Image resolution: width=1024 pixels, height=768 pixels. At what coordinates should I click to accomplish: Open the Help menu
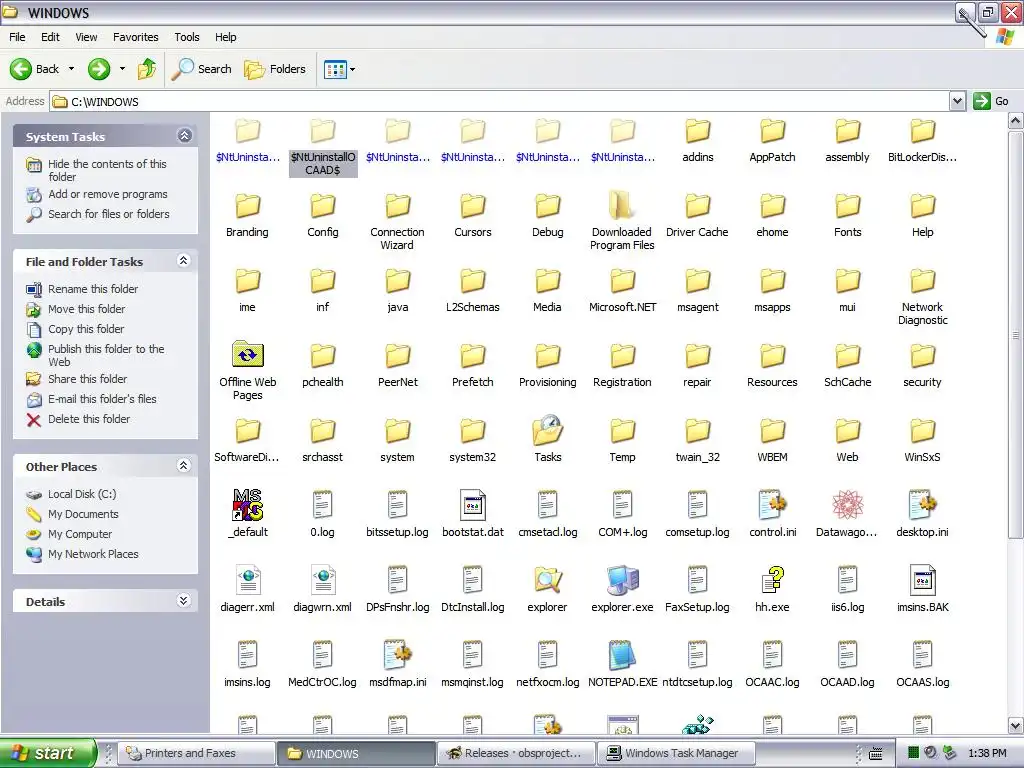pyautogui.click(x=226, y=37)
